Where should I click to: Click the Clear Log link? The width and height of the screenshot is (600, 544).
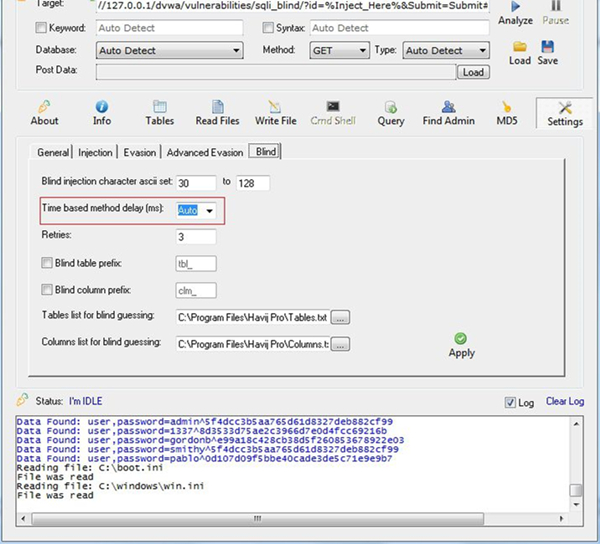[x=564, y=402]
